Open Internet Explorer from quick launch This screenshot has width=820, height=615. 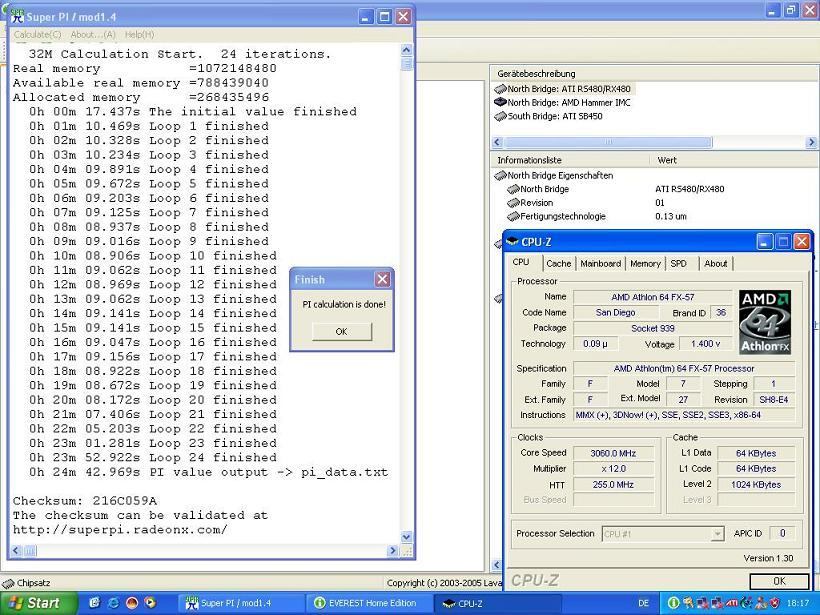[x=113, y=603]
